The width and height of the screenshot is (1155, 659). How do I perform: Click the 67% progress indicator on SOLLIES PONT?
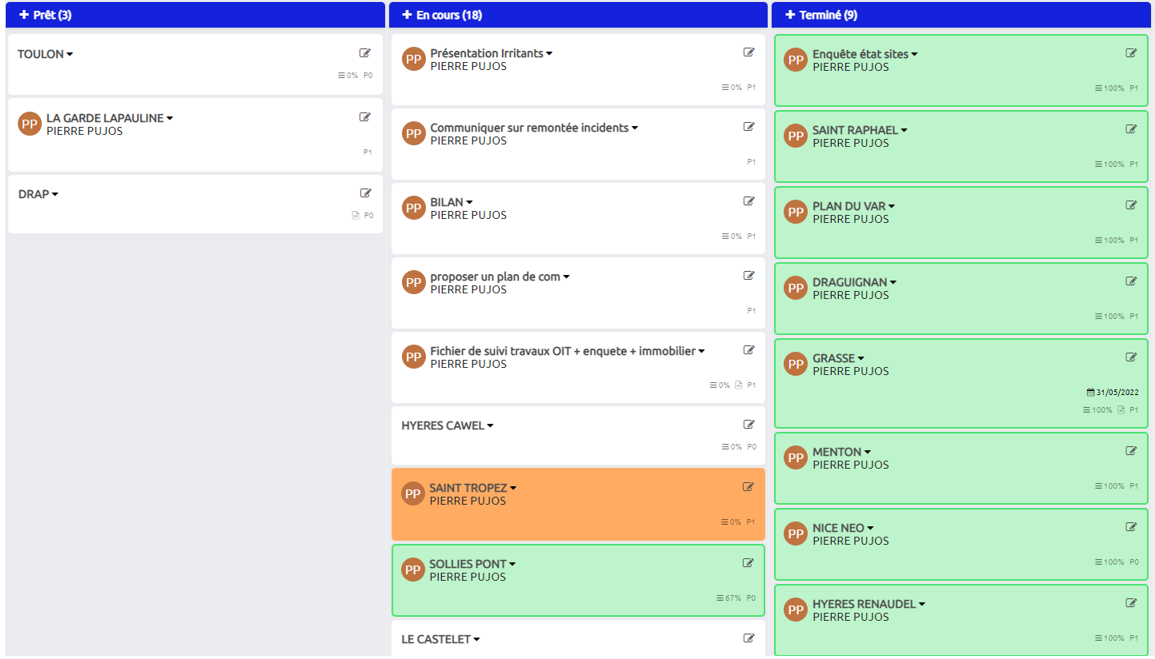point(728,598)
